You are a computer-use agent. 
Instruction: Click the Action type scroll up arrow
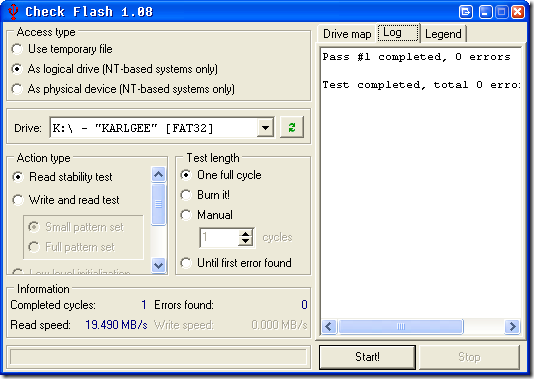pos(158,175)
